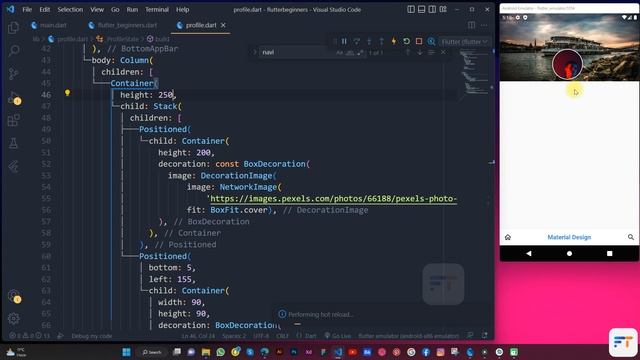Screen dimensions: 640x360
Task: Open the Help menu
Action: [x=182, y=9]
